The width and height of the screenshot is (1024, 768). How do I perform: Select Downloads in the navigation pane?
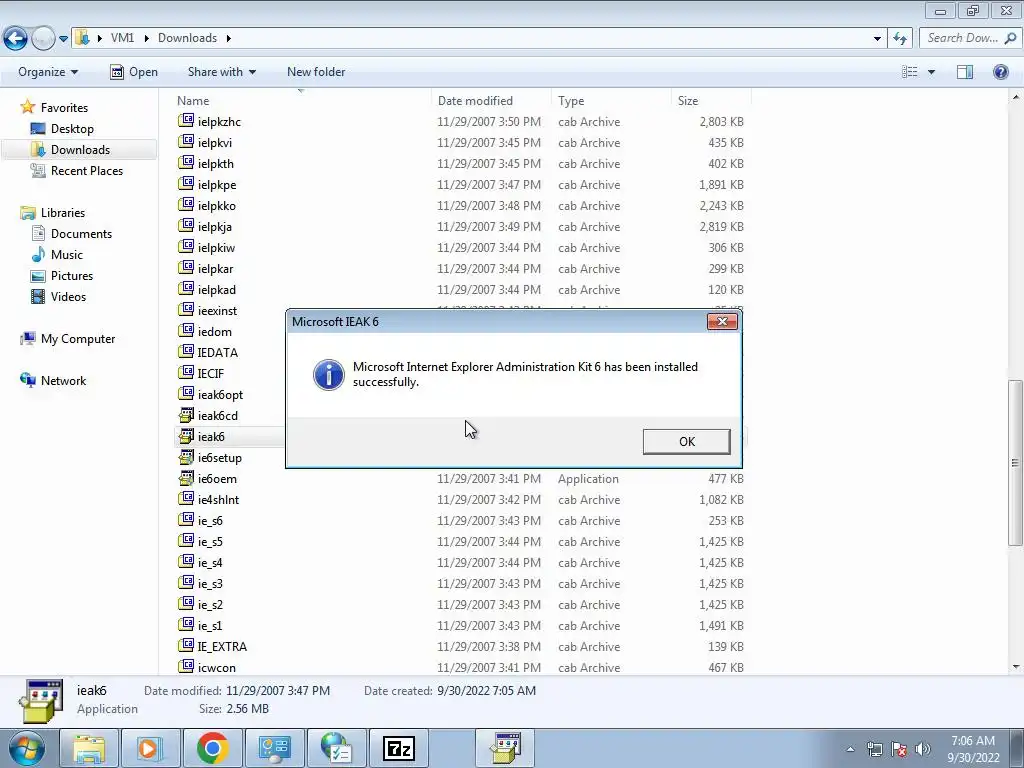(x=80, y=150)
